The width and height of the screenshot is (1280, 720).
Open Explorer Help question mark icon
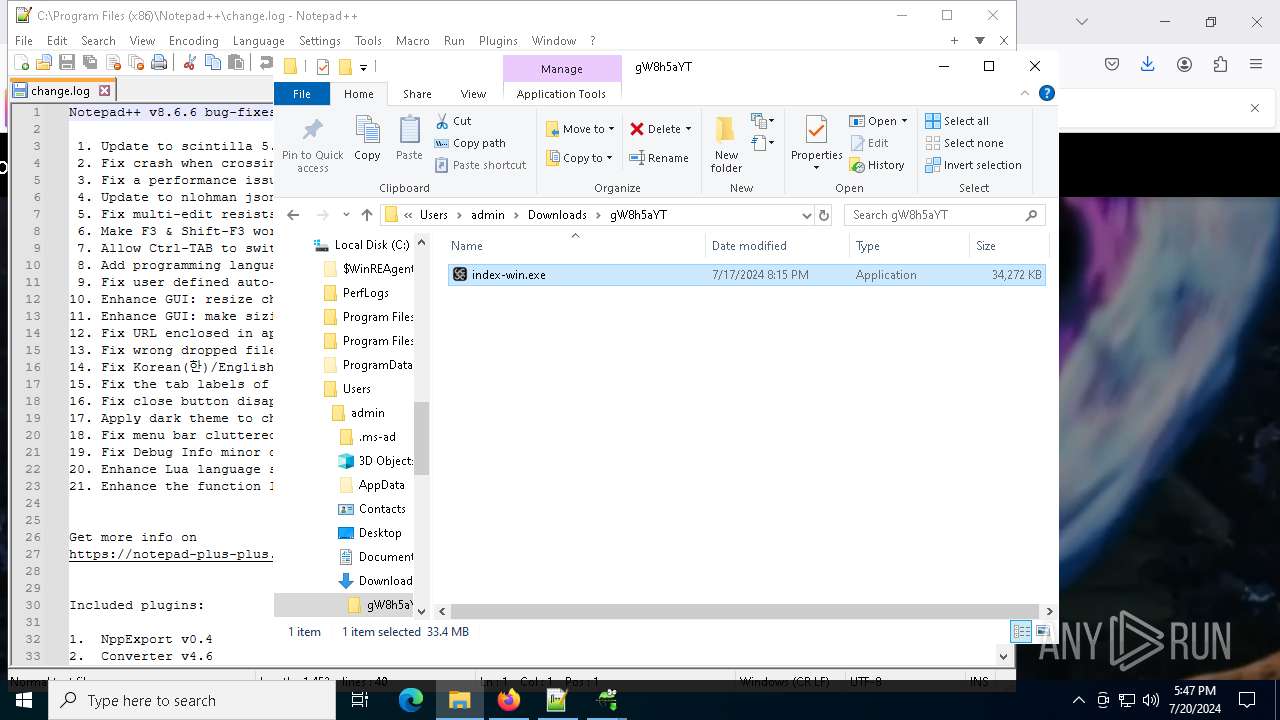click(1046, 93)
